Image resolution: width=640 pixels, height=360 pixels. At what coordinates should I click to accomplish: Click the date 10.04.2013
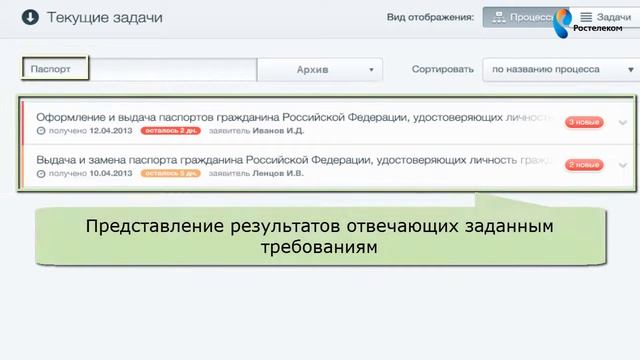point(111,173)
